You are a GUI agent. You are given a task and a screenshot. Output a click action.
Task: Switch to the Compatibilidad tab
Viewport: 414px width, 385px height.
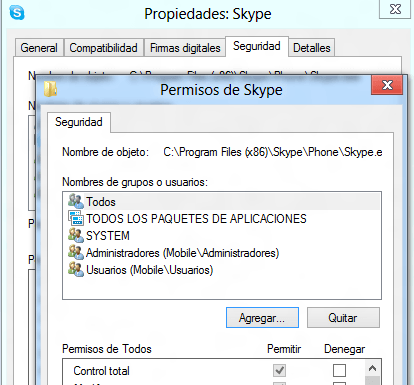click(x=103, y=48)
